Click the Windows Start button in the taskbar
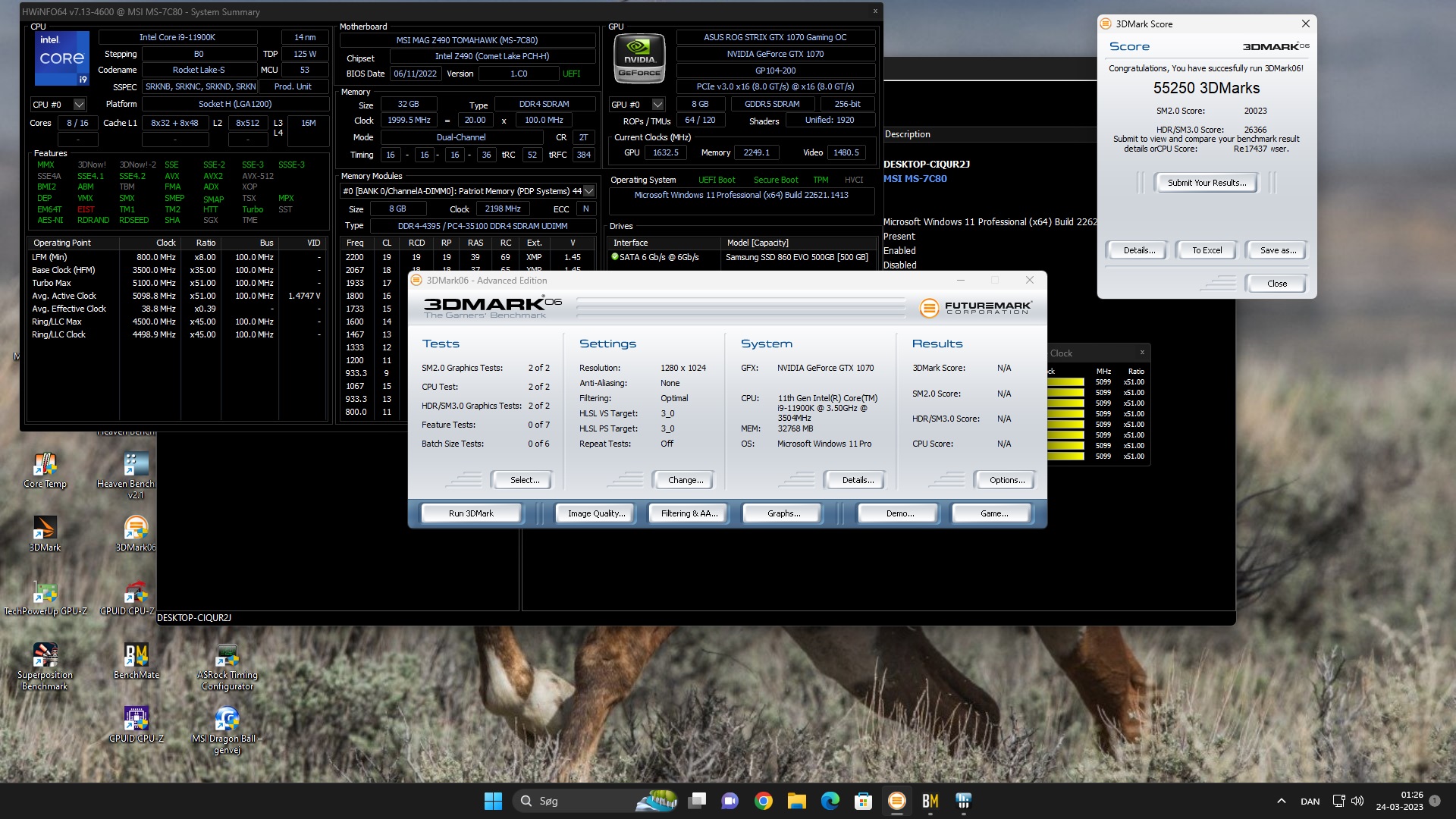The height and width of the screenshot is (819, 1456). tap(493, 801)
